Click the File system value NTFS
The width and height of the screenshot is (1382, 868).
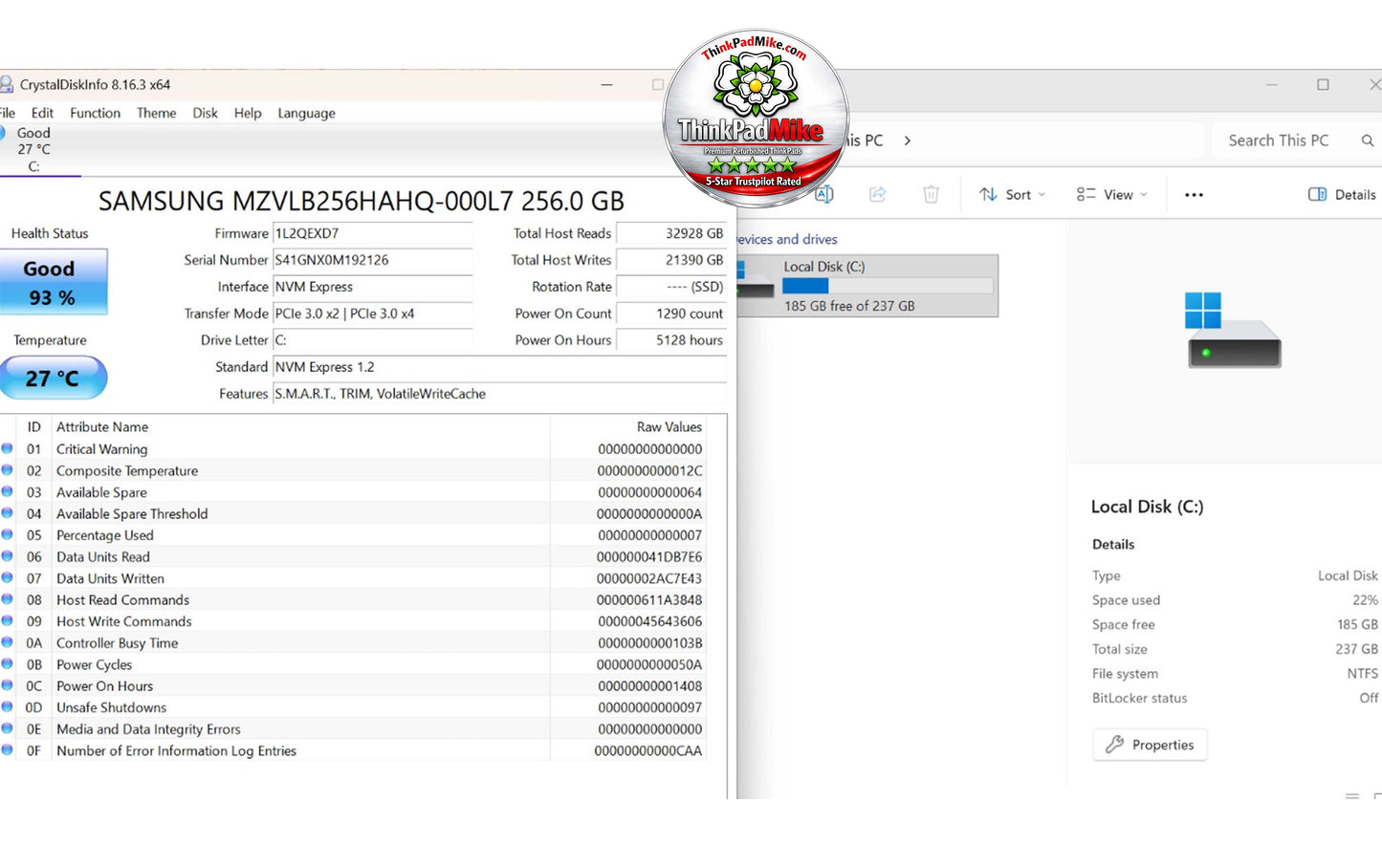[x=1363, y=674]
